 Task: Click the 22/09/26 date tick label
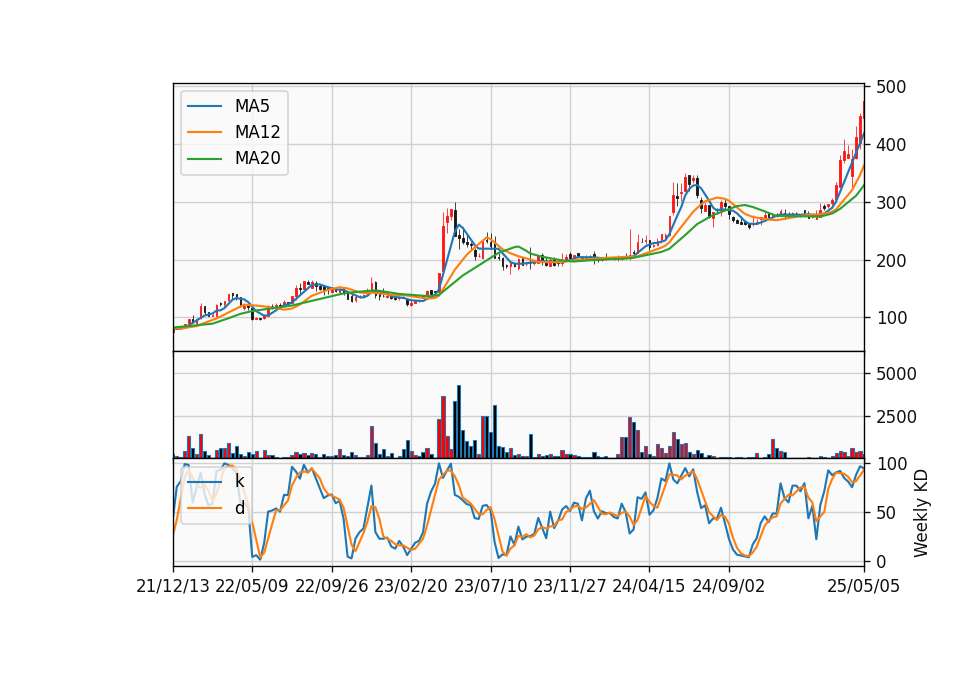(x=332, y=586)
